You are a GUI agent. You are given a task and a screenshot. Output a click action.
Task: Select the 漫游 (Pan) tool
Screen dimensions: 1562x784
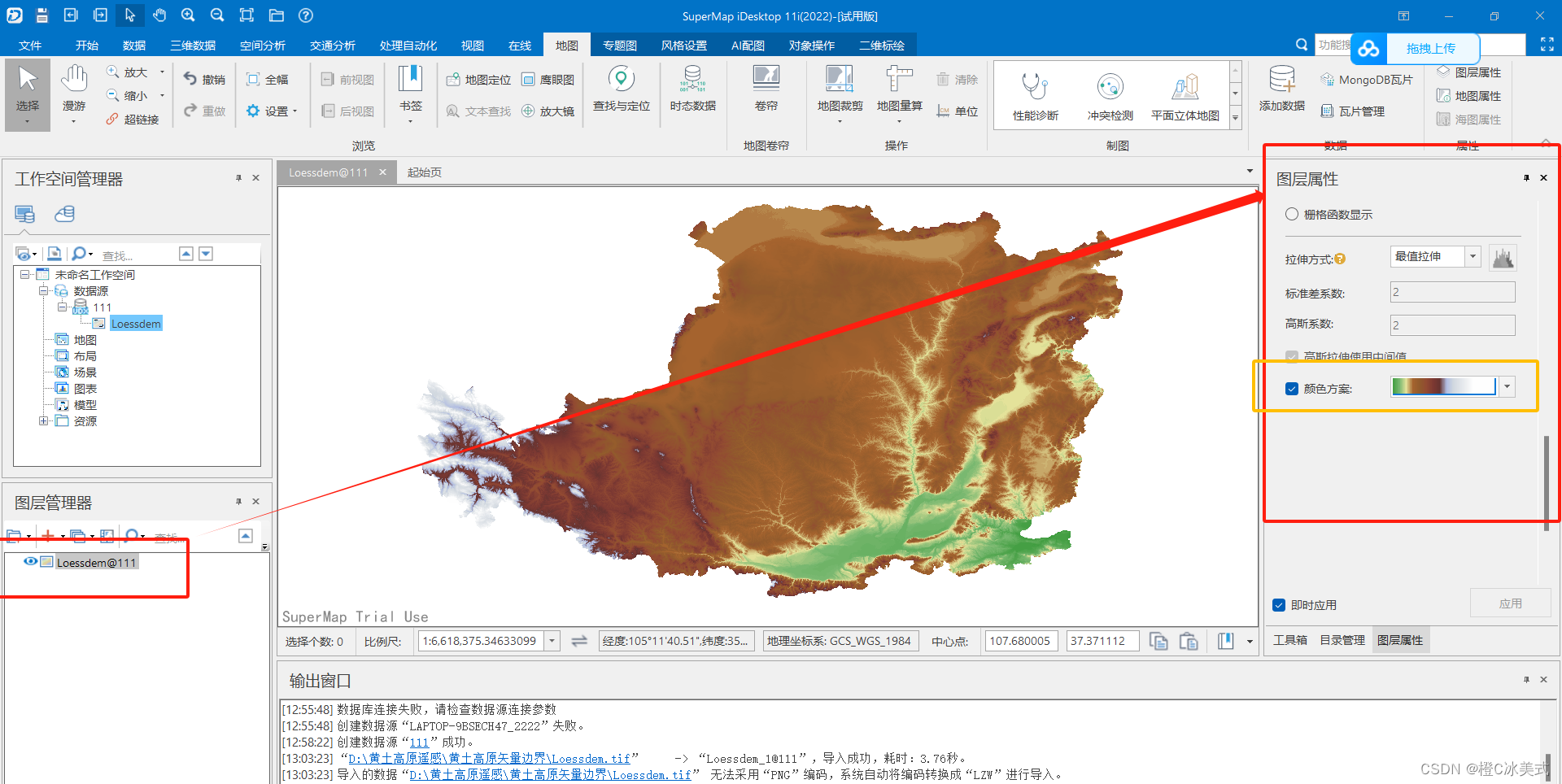tap(74, 89)
